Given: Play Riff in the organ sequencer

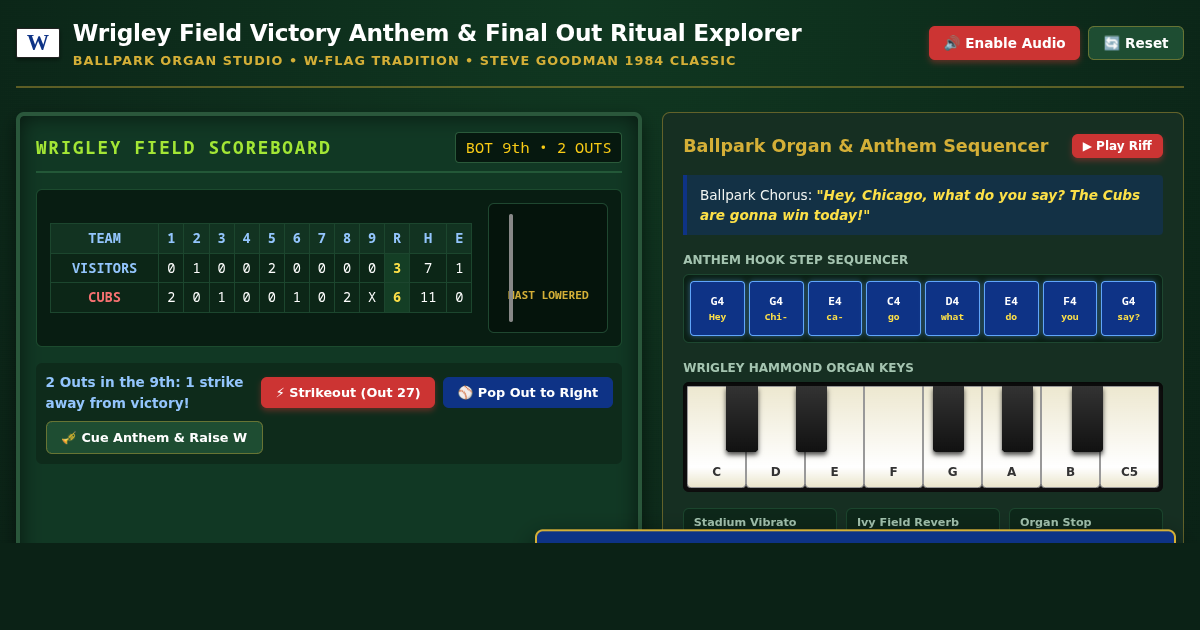Looking at the screenshot, I should [x=1117, y=146].
